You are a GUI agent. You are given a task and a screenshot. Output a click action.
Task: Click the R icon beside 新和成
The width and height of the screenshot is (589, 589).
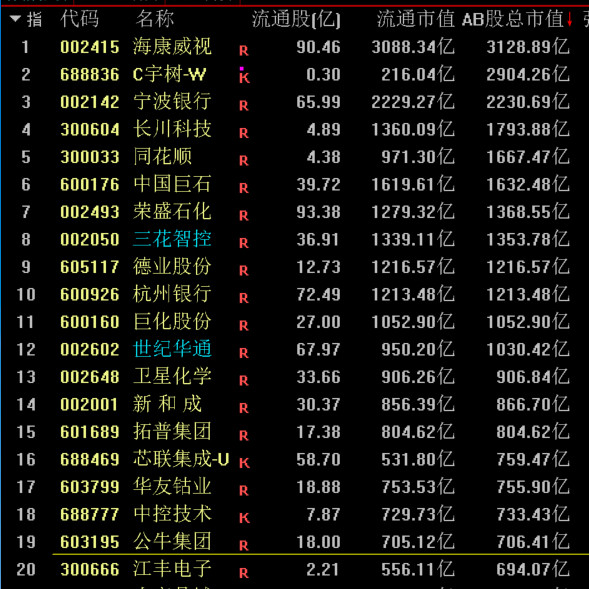(244, 408)
